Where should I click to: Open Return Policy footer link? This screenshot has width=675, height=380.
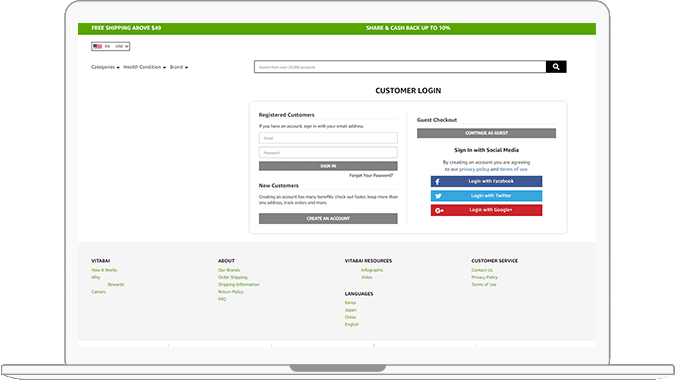(231, 292)
